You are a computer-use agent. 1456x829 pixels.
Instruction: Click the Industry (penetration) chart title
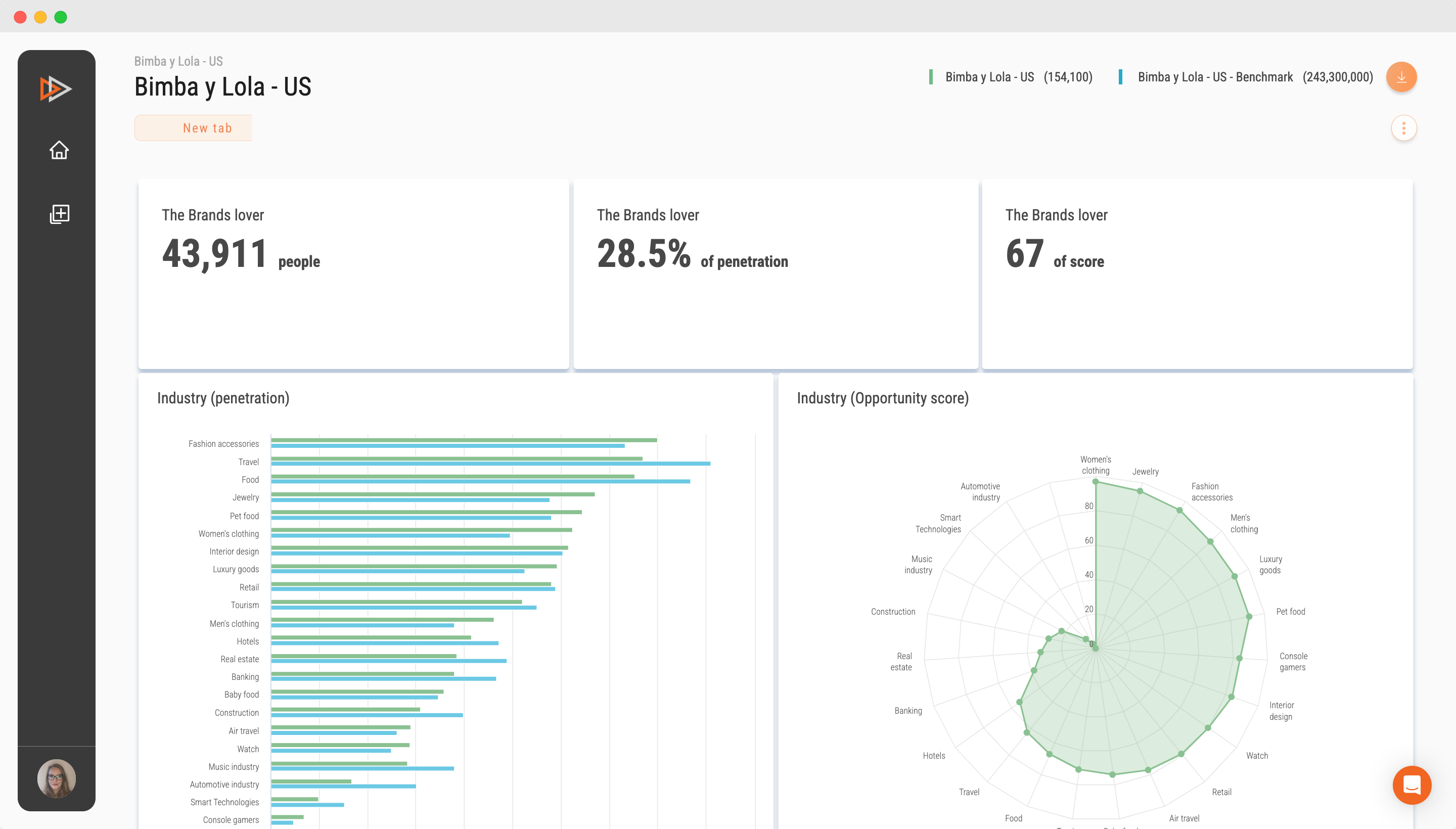[x=223, y=398]
